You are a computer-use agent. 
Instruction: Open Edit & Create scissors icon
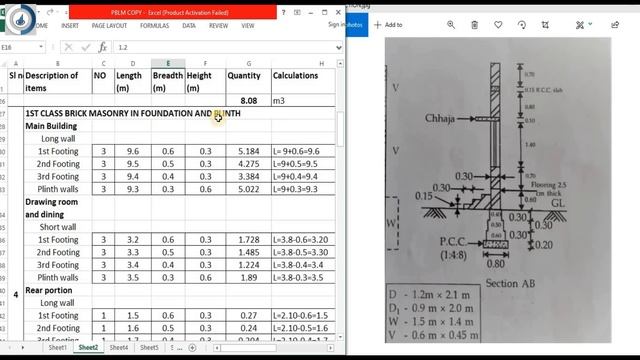click(580, 25)
